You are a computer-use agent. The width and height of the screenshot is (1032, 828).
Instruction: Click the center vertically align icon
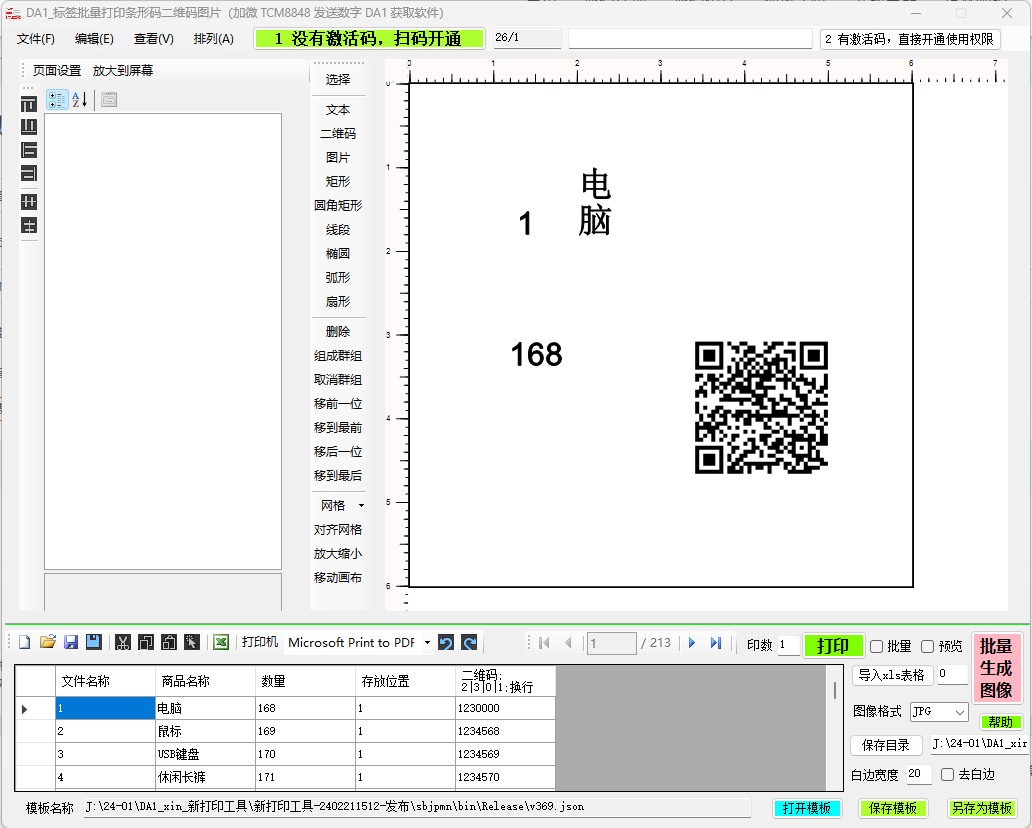[x=29, y=226]
